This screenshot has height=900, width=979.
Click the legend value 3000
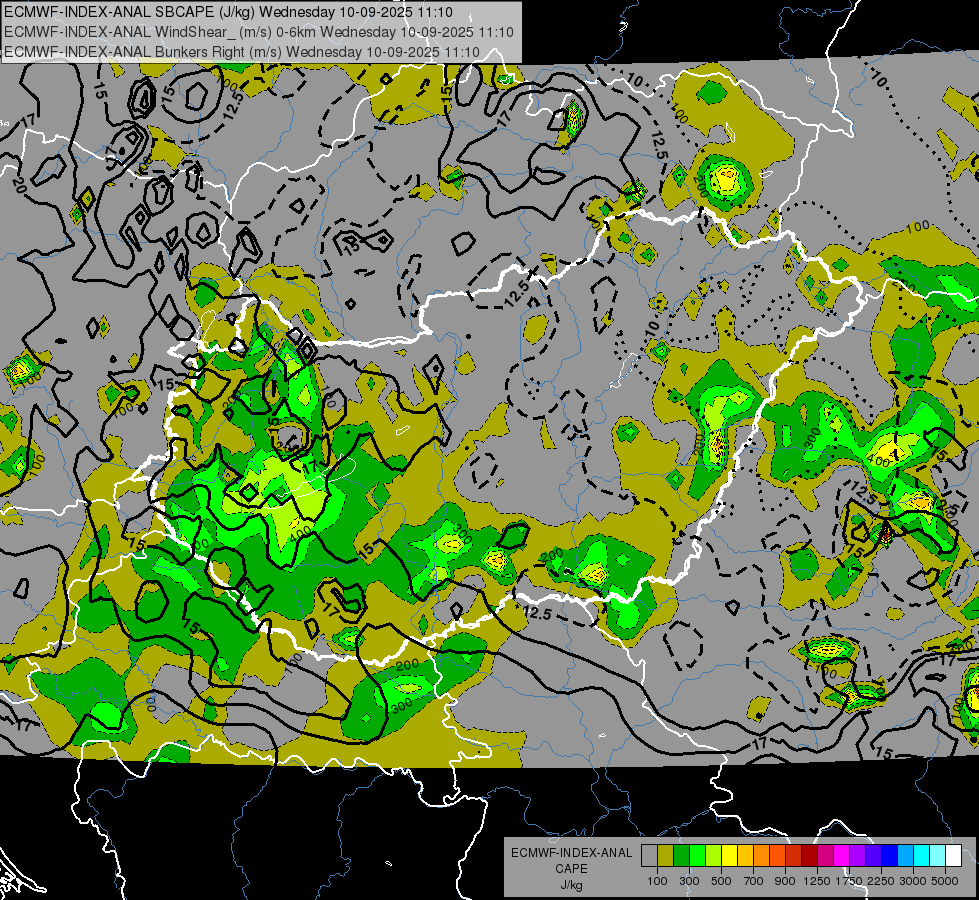tap(913, 881)
